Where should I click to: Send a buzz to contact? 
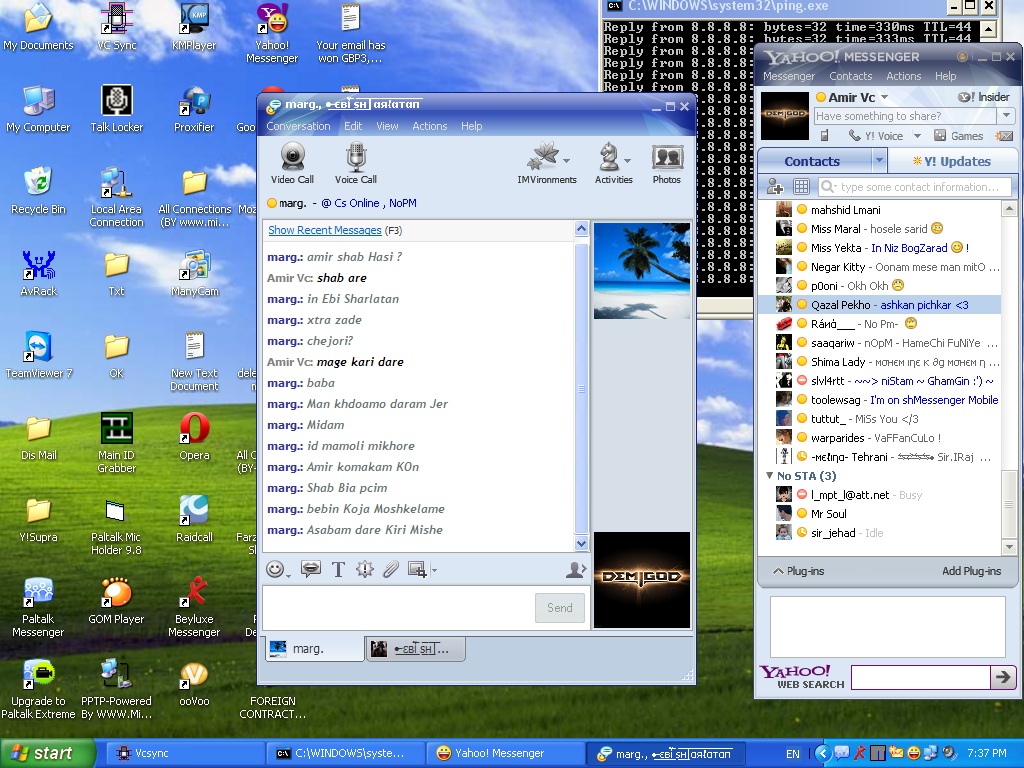click(364, 569)
